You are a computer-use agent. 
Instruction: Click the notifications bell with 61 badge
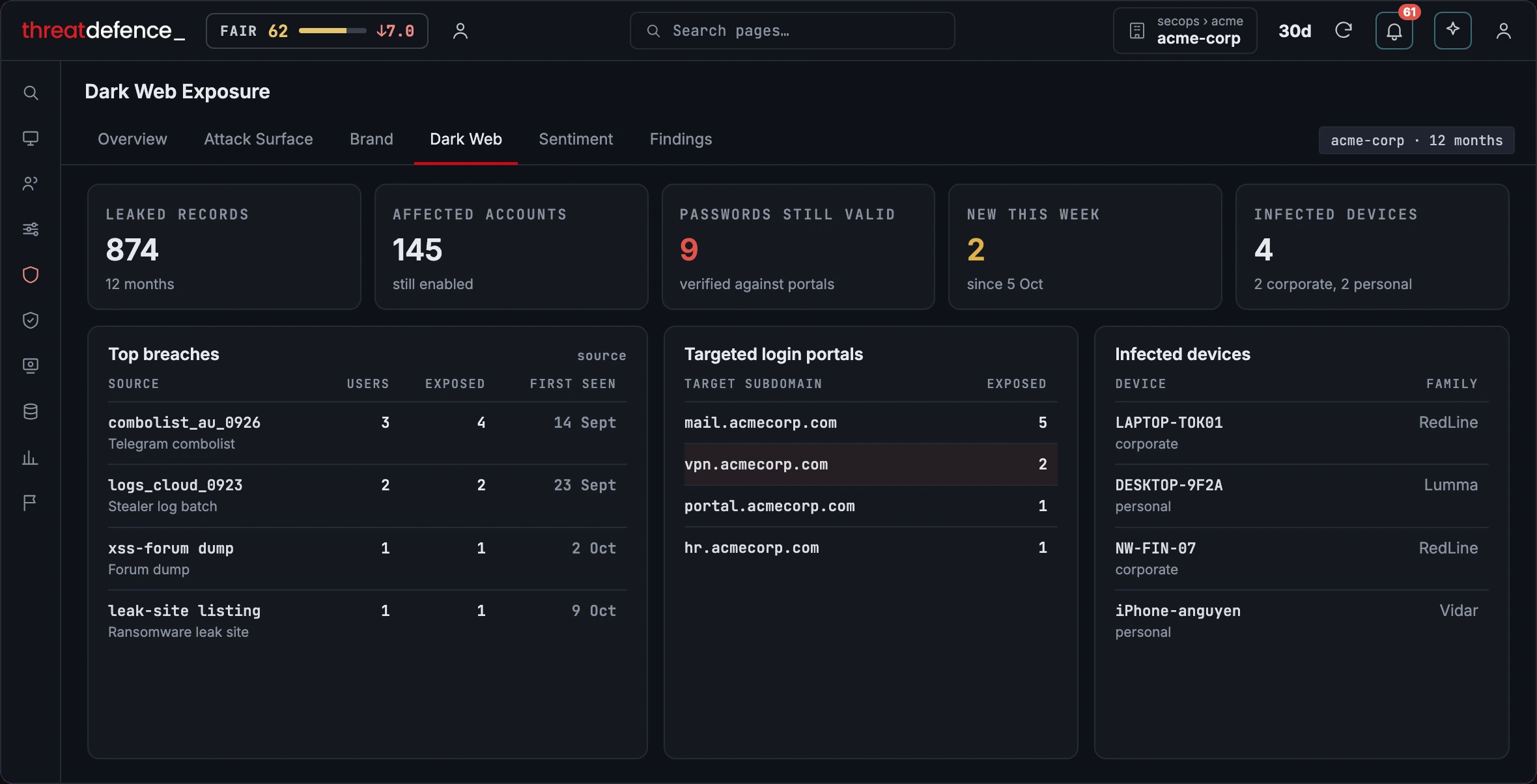pyautogui.click(x=1394, y=31)
